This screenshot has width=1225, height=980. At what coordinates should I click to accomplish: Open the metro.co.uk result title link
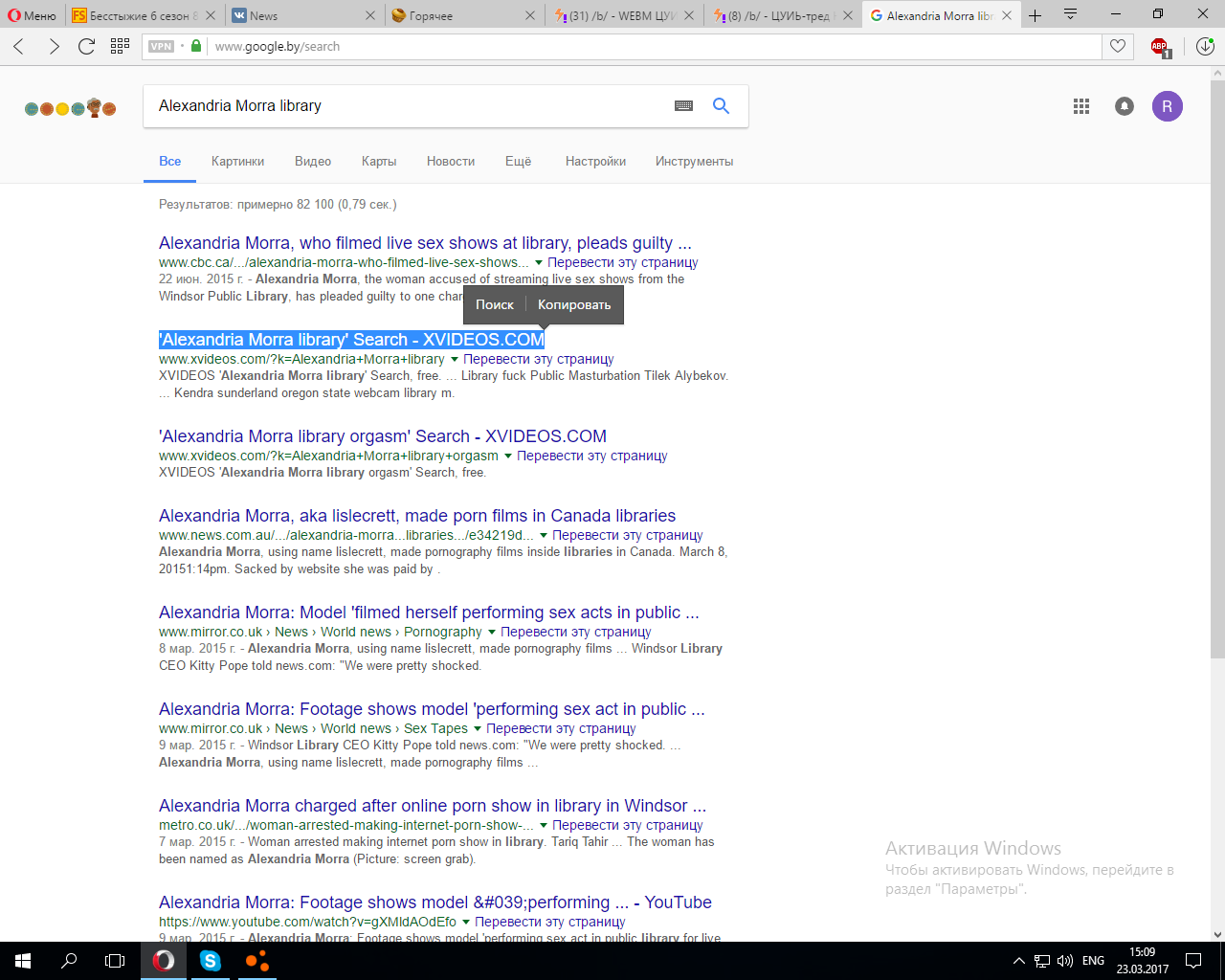(x=433, y=806)
